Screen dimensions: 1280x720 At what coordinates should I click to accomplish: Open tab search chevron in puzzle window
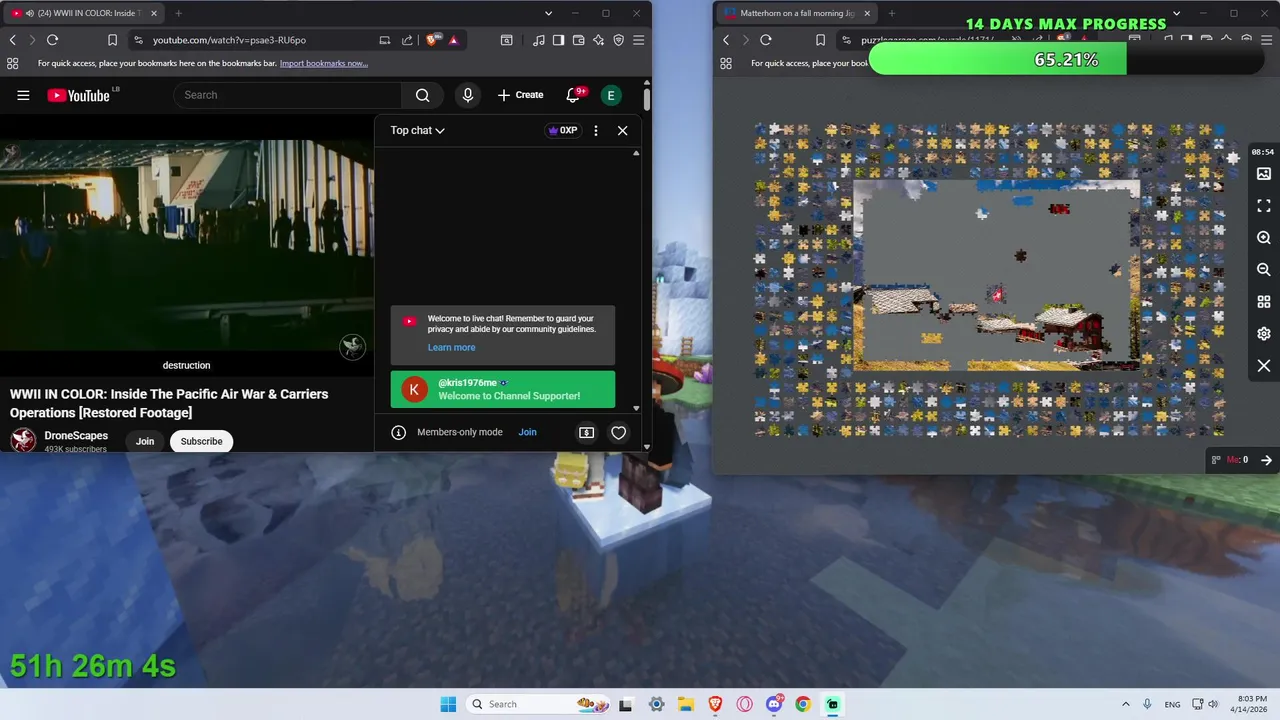pos(1177,13)
